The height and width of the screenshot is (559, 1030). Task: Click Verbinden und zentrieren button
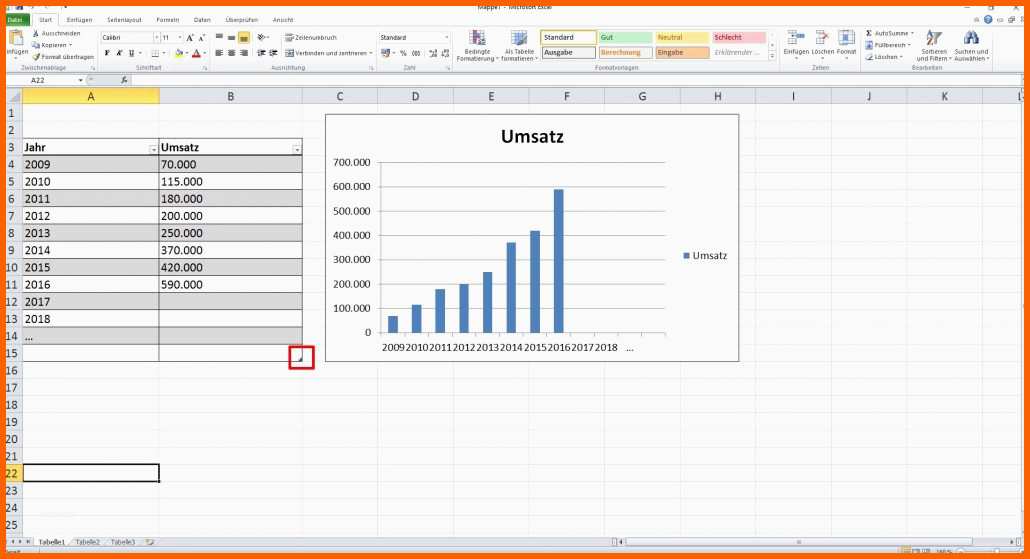328,53
